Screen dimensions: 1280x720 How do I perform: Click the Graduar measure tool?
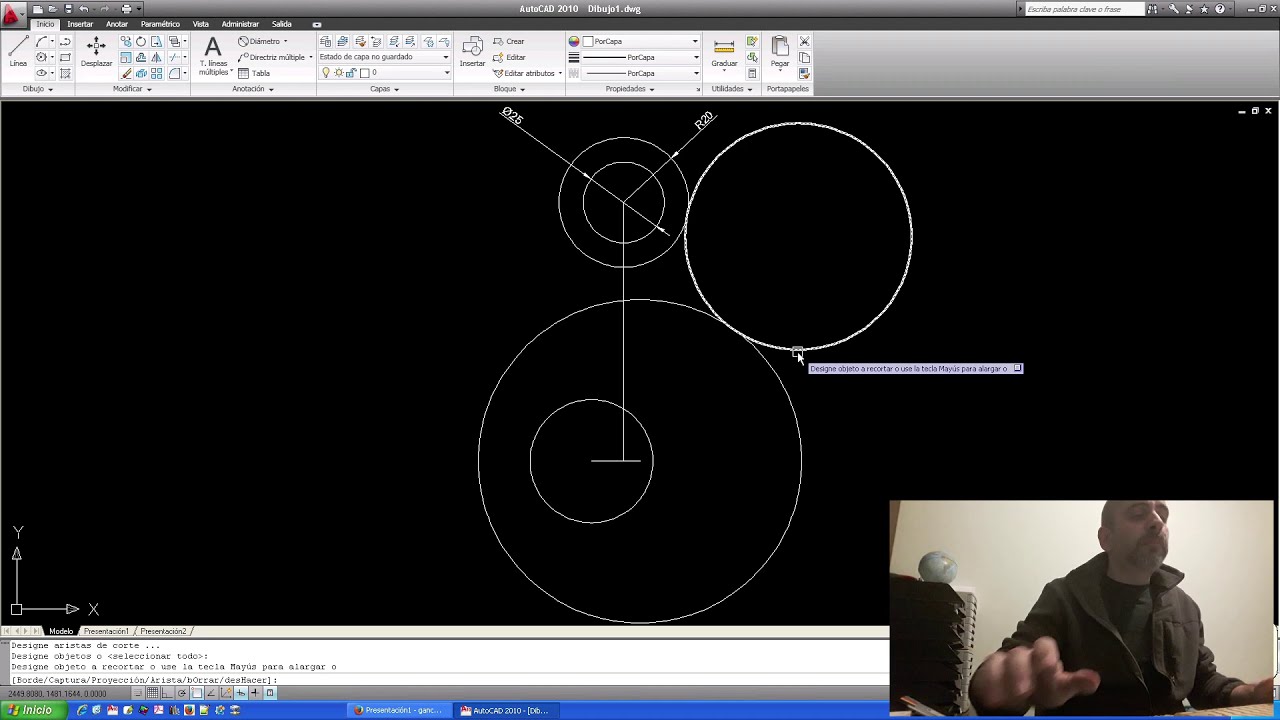coord(724,53)
